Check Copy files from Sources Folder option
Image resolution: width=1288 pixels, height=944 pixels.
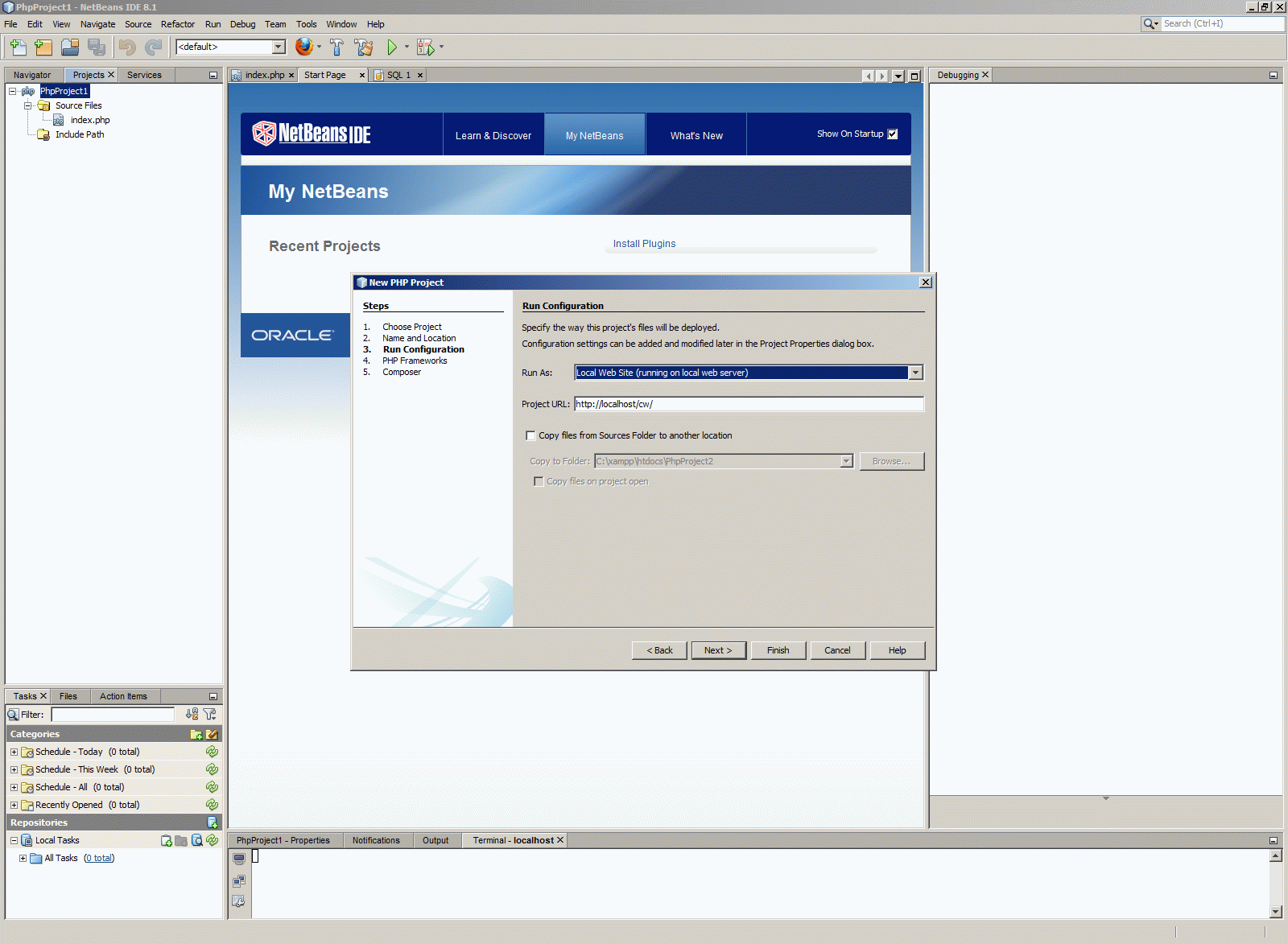[530, 435]
